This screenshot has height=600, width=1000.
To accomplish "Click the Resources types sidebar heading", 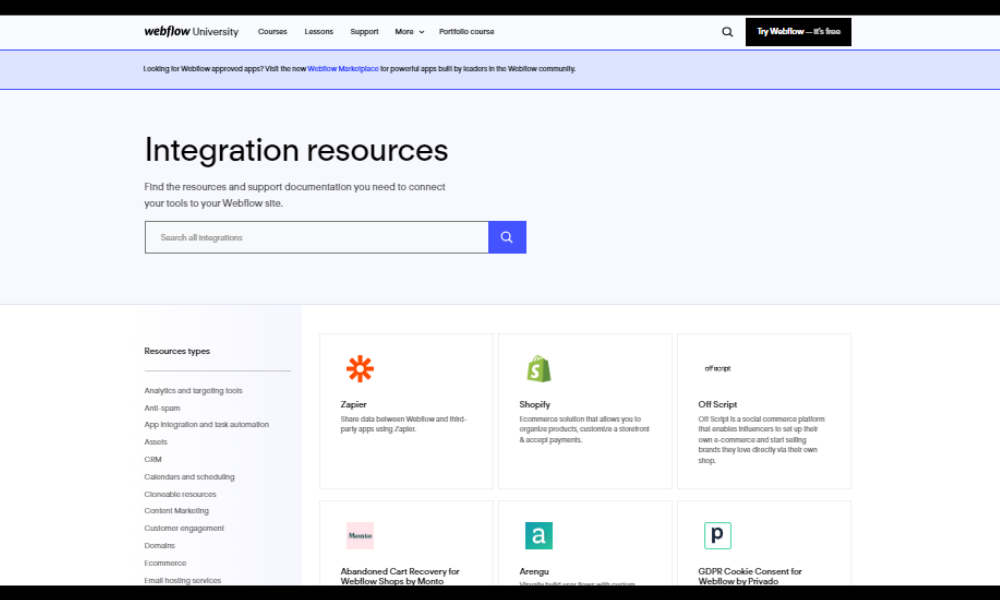I will [177, 351].
